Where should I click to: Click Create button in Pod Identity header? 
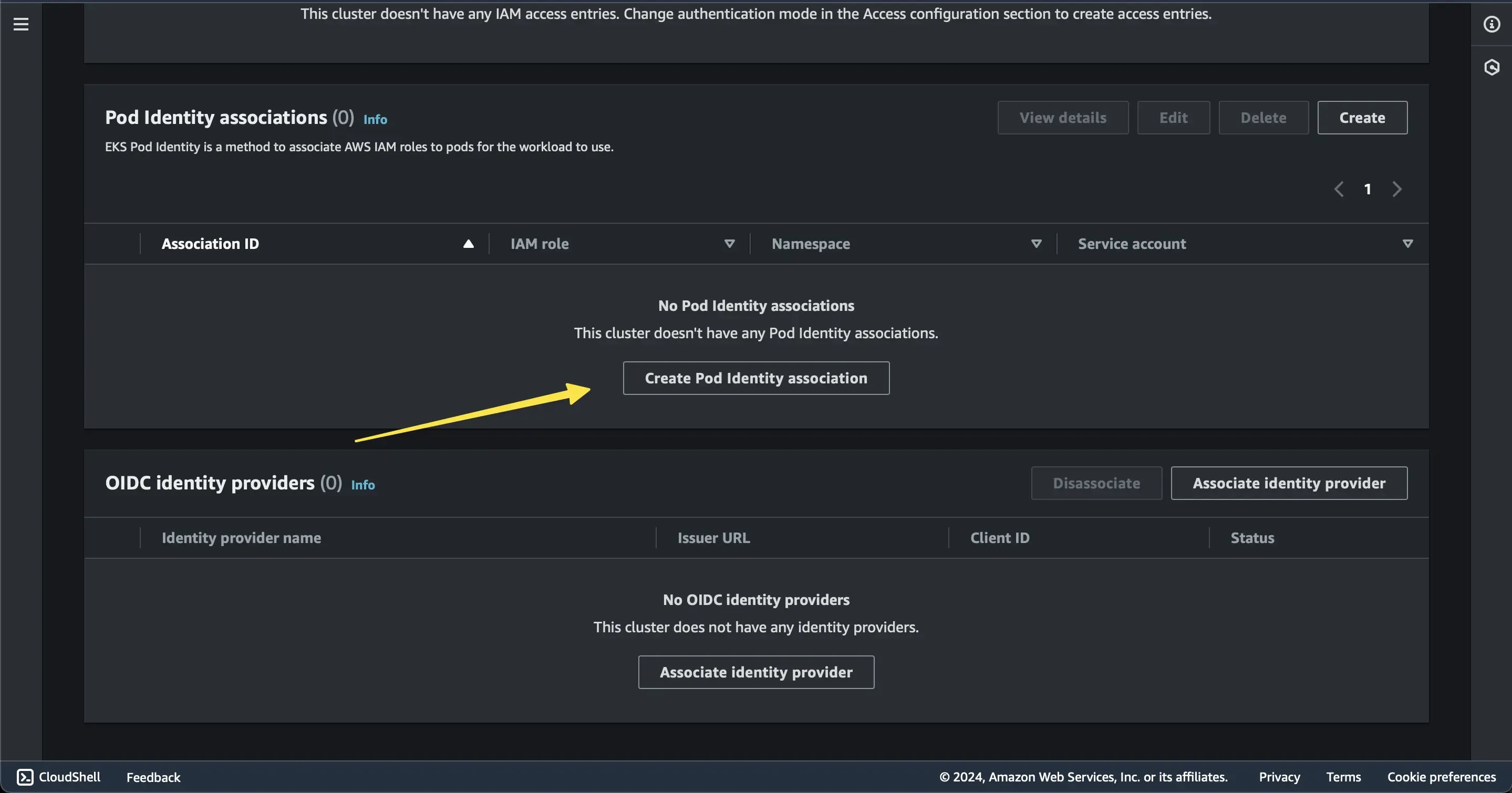(1362, 118)
